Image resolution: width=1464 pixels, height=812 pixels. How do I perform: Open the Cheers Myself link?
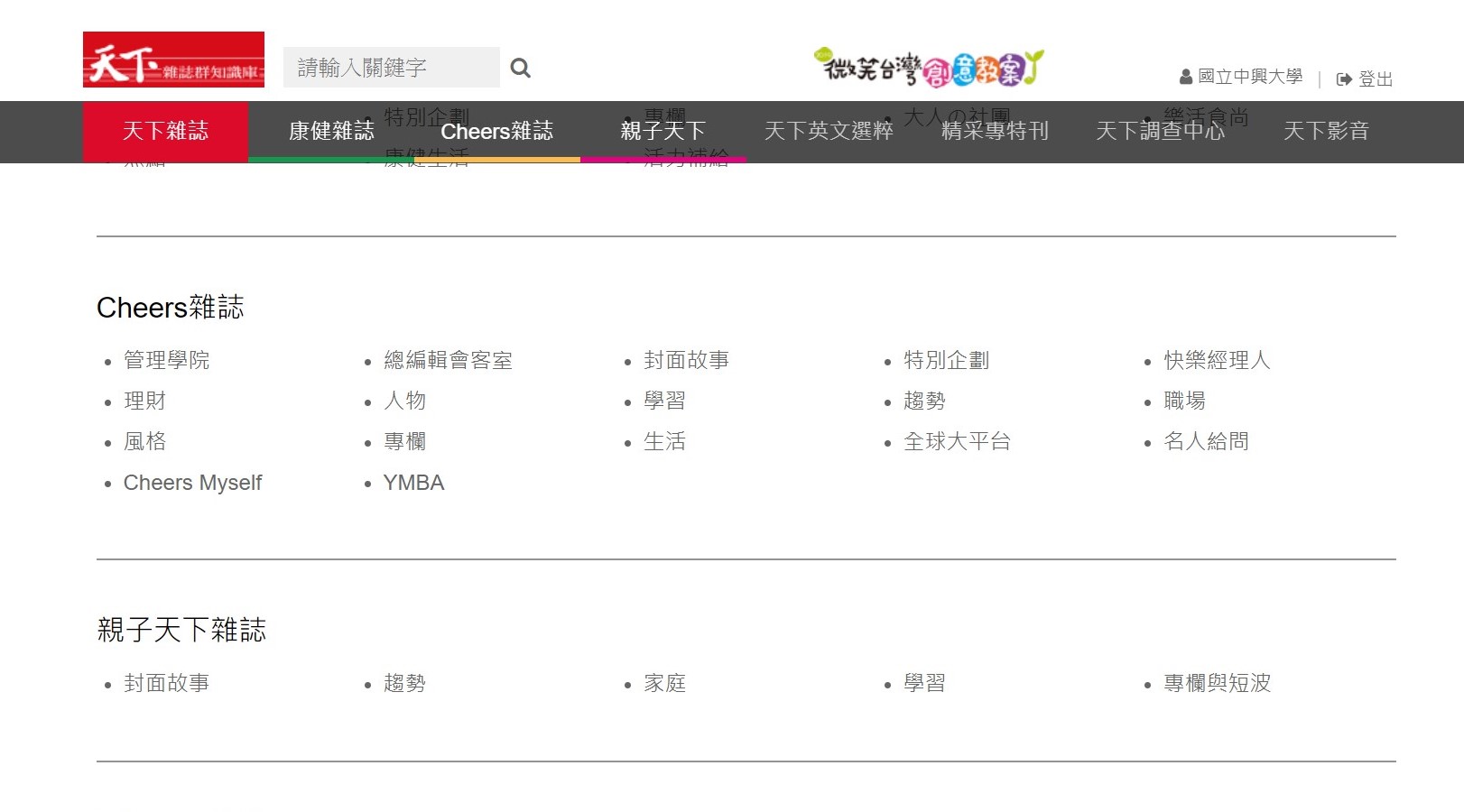(192, 484)
